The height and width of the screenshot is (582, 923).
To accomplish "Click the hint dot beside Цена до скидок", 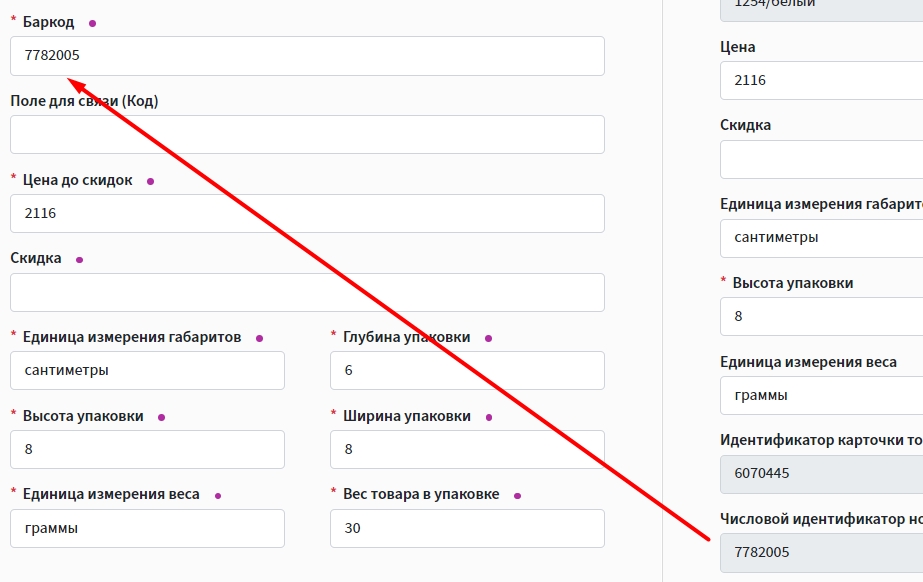I will [x=151, y=181].
